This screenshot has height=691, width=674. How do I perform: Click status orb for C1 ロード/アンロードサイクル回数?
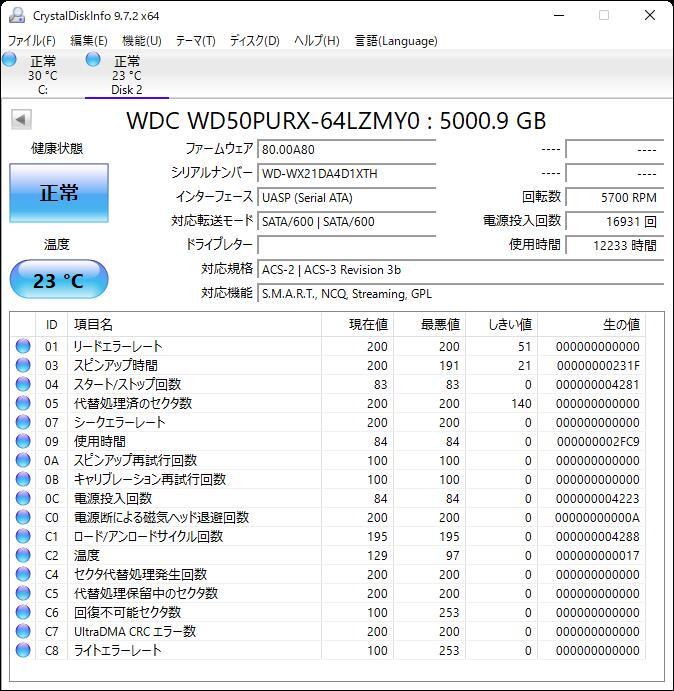pyautogui.click(x=23, y=536)
